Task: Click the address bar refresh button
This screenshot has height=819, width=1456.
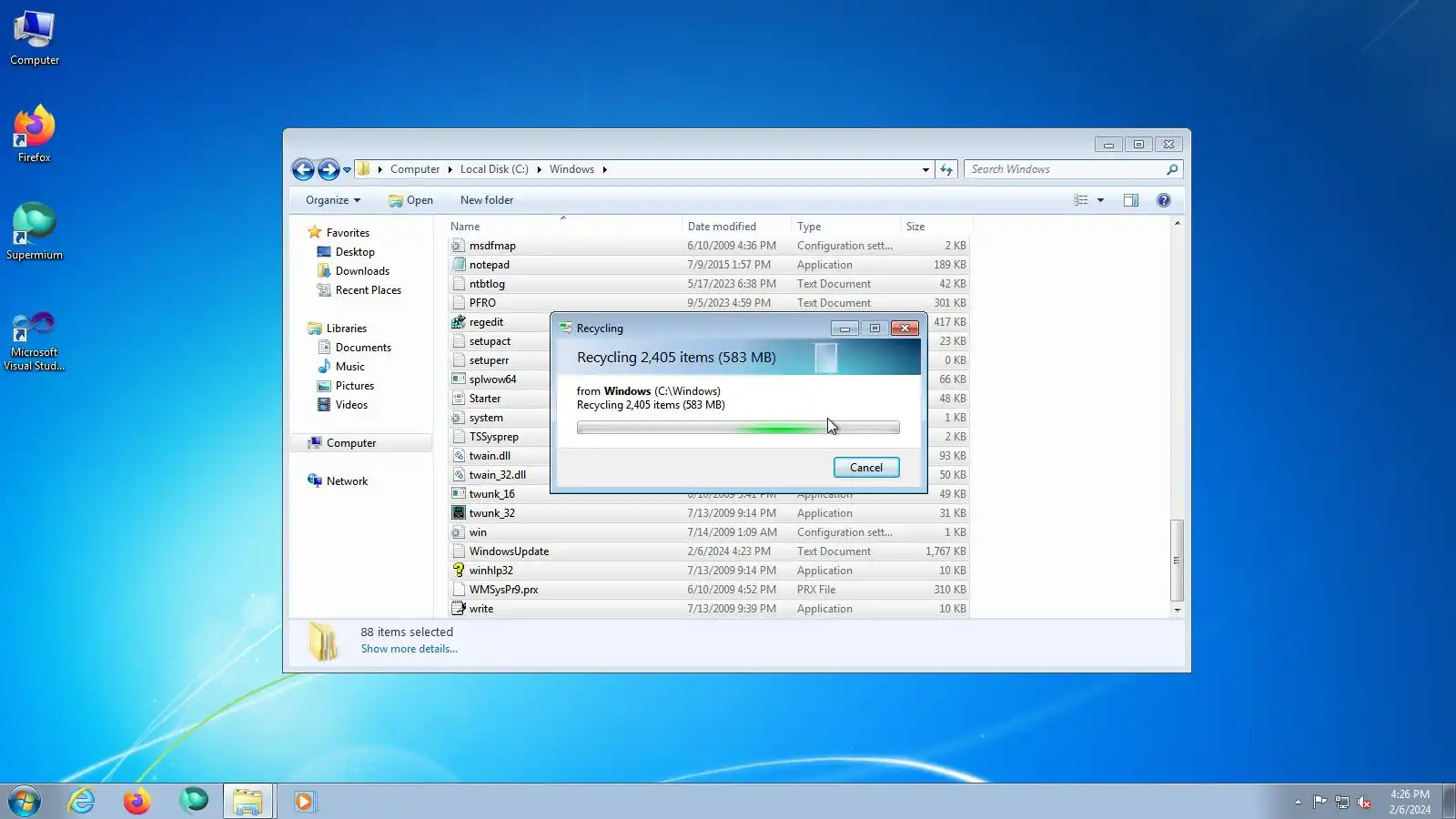Action: pyautogui.click(x=946, y=169)
